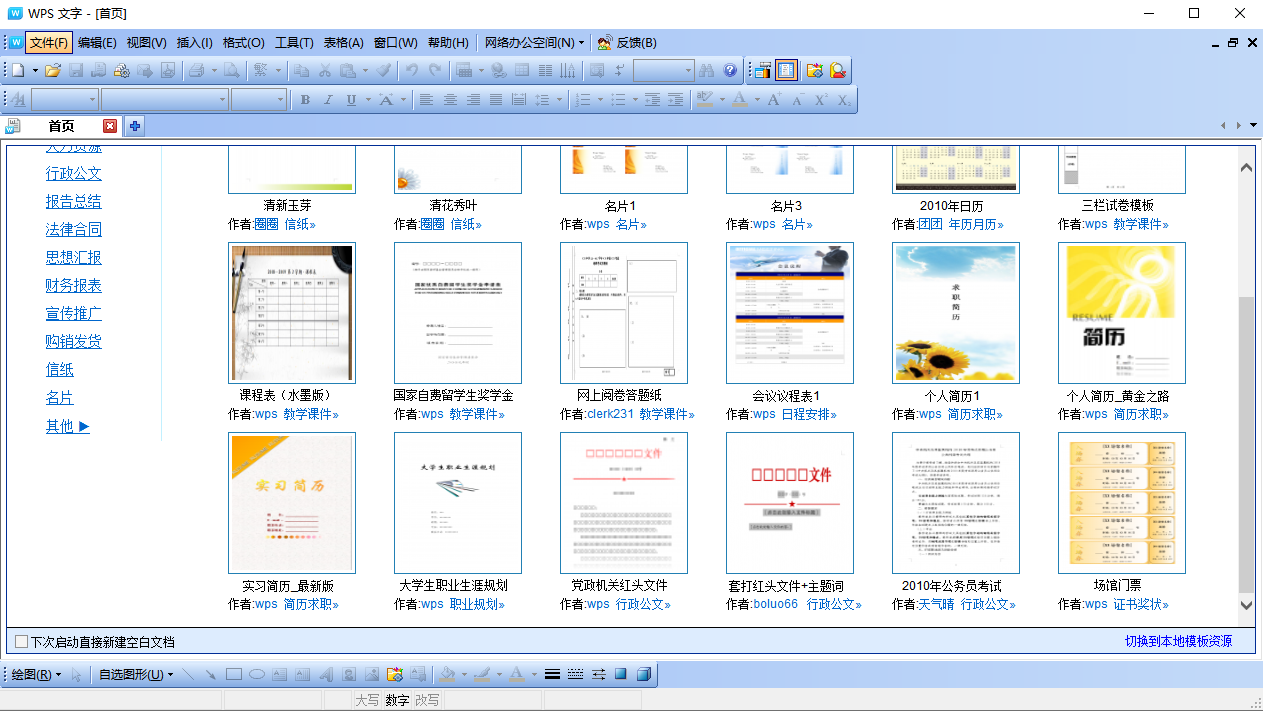Open the 个人简历1 sunflower template thumbnail

pyautogui.click(x=955, y=313)
